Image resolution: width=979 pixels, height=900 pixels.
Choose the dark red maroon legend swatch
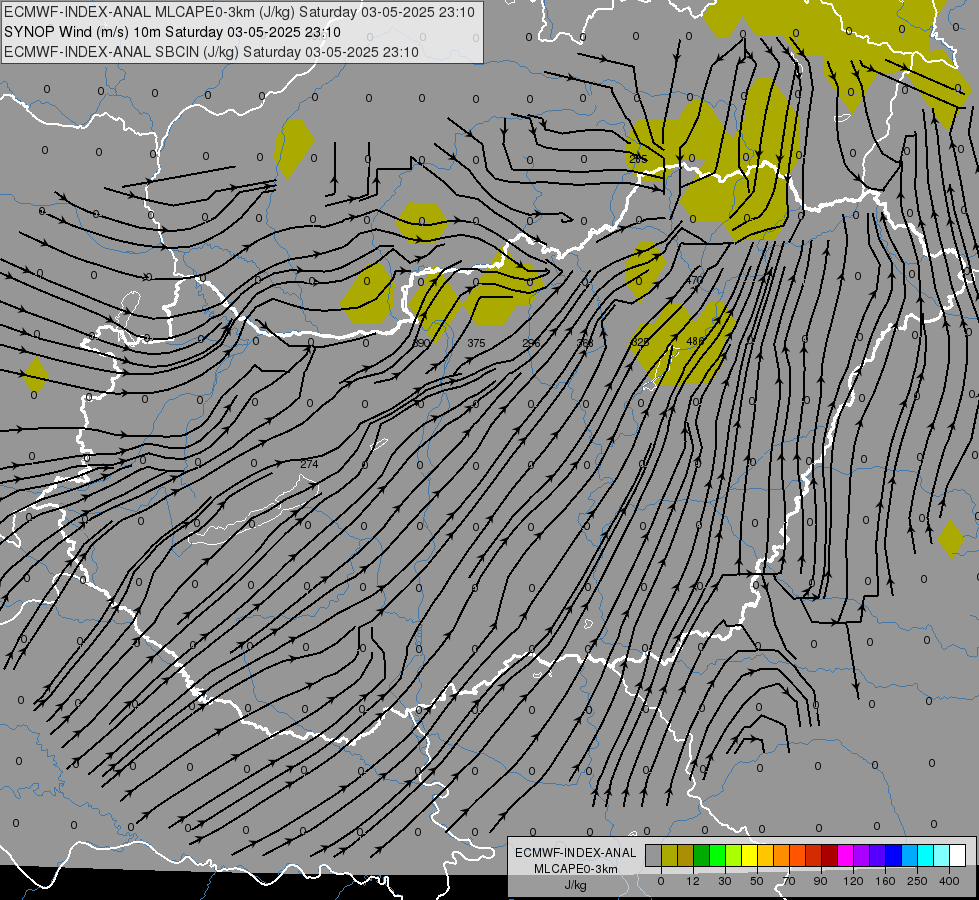[x=830, y=856]
